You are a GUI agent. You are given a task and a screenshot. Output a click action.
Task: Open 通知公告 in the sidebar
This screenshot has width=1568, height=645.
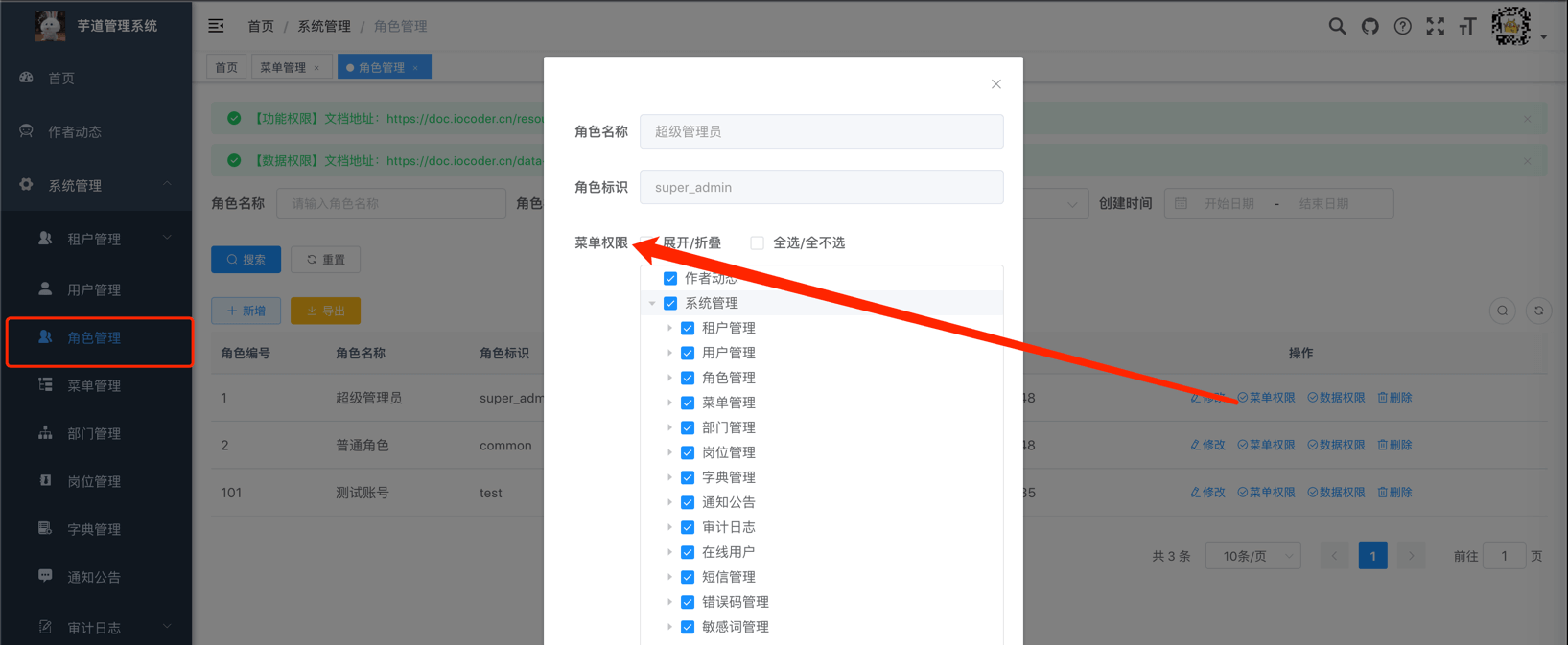point(96,577)
